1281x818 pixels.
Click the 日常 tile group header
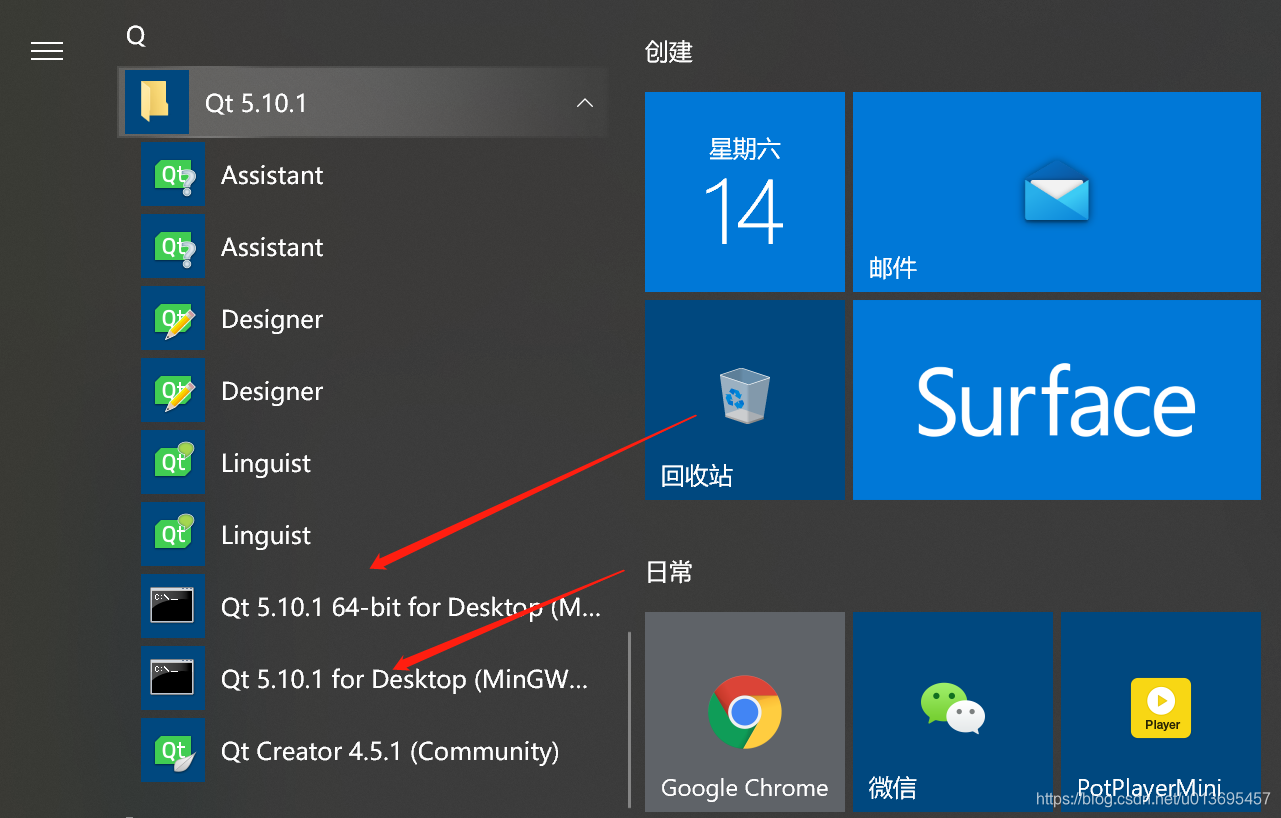pos(669,572)
